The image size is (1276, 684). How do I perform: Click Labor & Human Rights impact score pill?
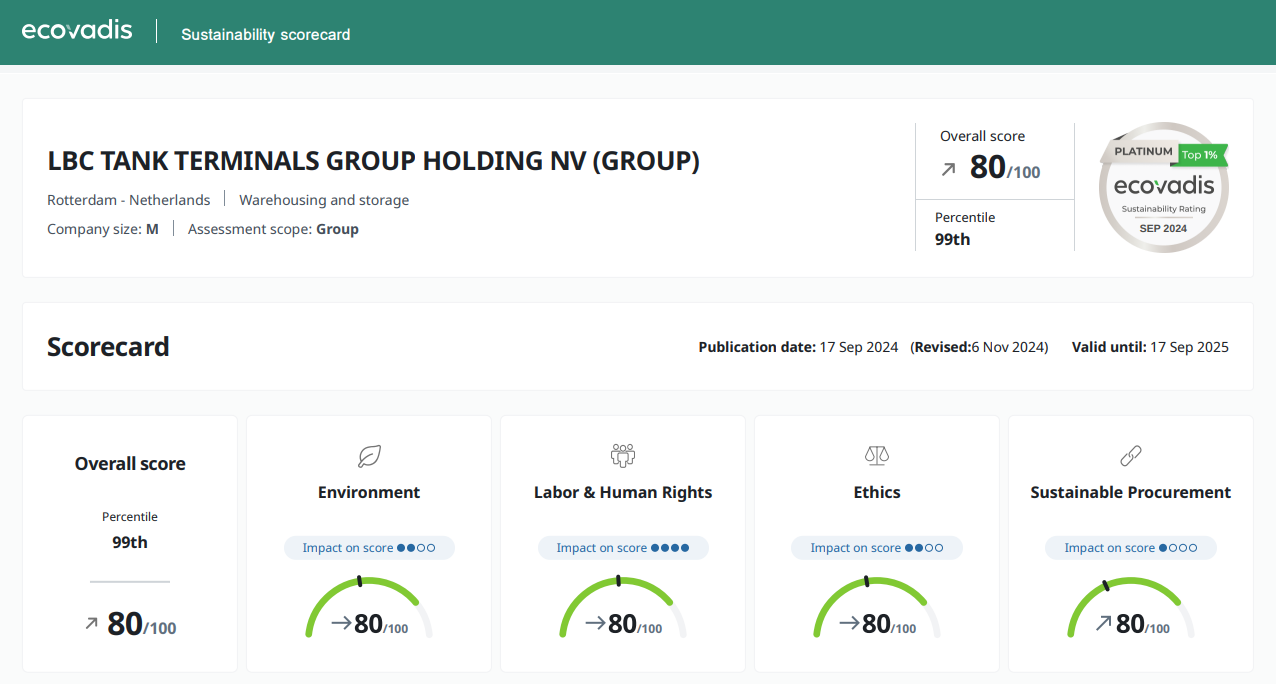pyautogui.click(x=623, y=548)
